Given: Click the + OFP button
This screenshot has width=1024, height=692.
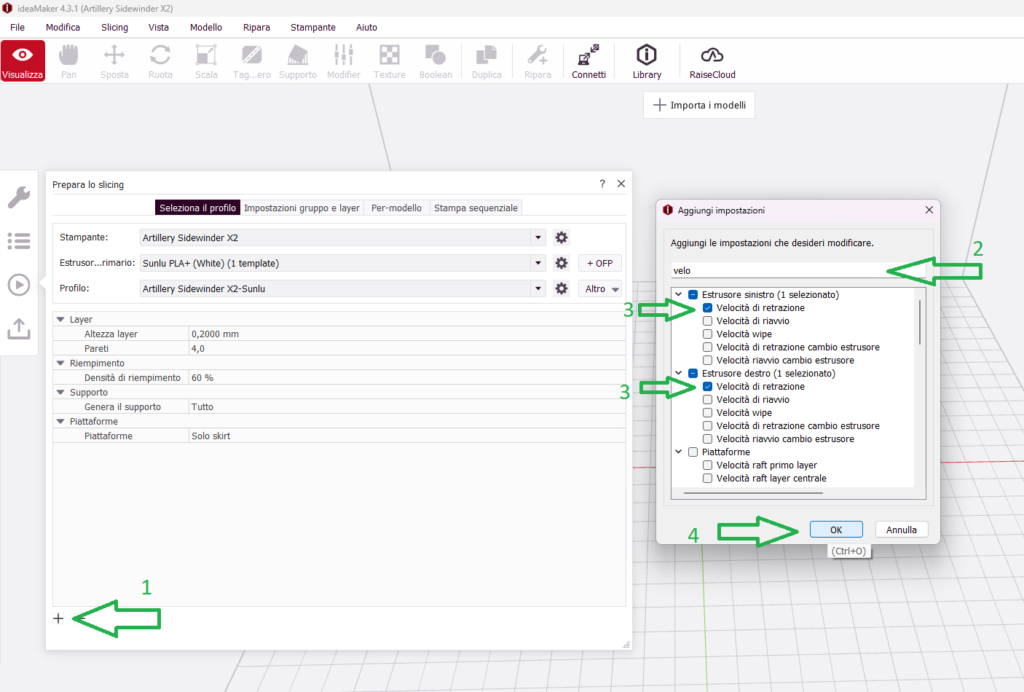Looking at the screenshot, I should (x=600, y=263).
